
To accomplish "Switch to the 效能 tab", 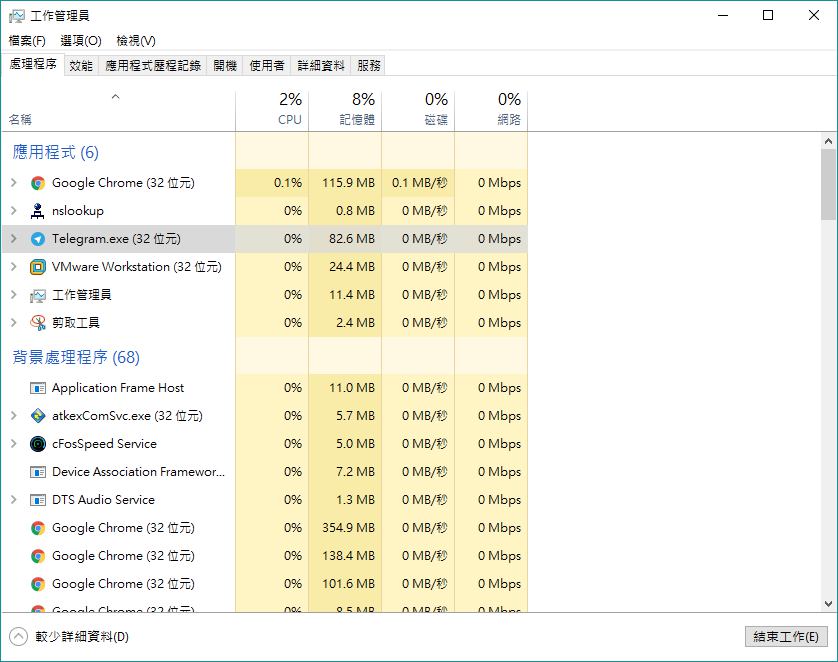I will pyautogui.click(x=81, y=65).
